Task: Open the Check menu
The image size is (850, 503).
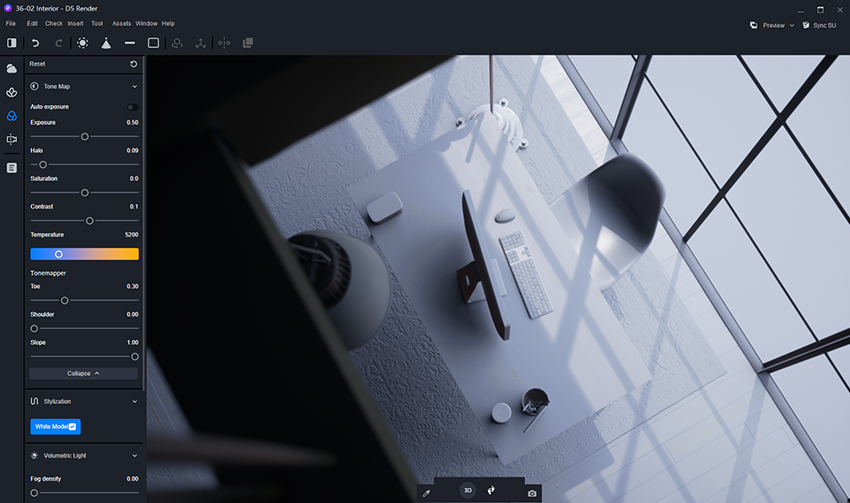Action: pos(54,24)
